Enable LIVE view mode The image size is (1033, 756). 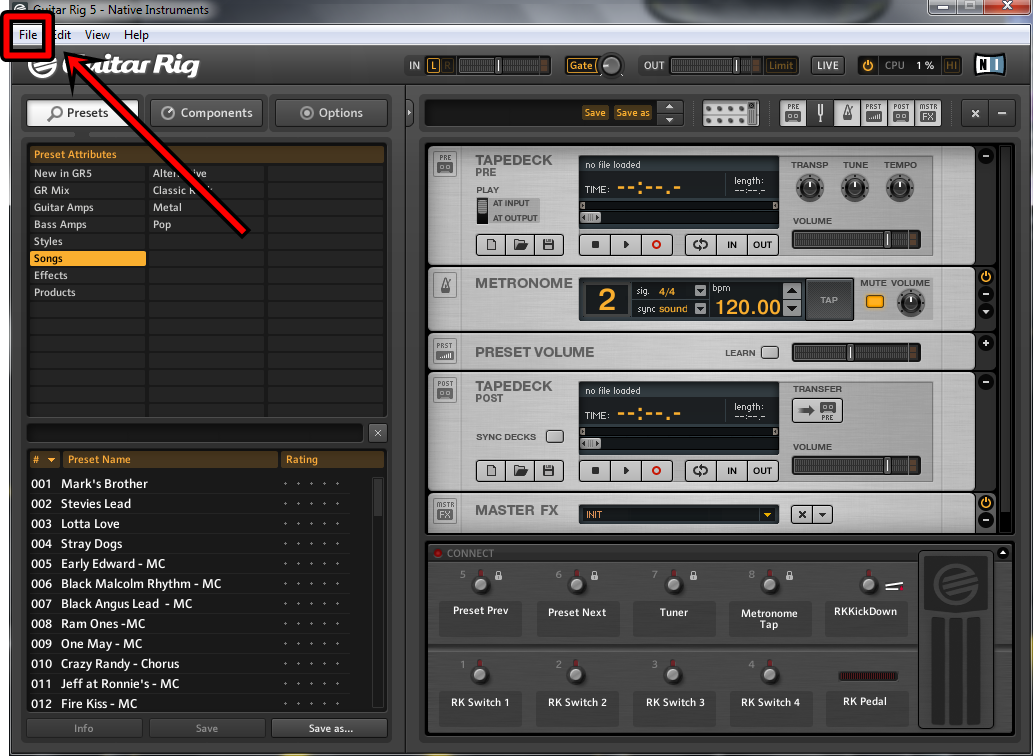(x=827, y=65)
